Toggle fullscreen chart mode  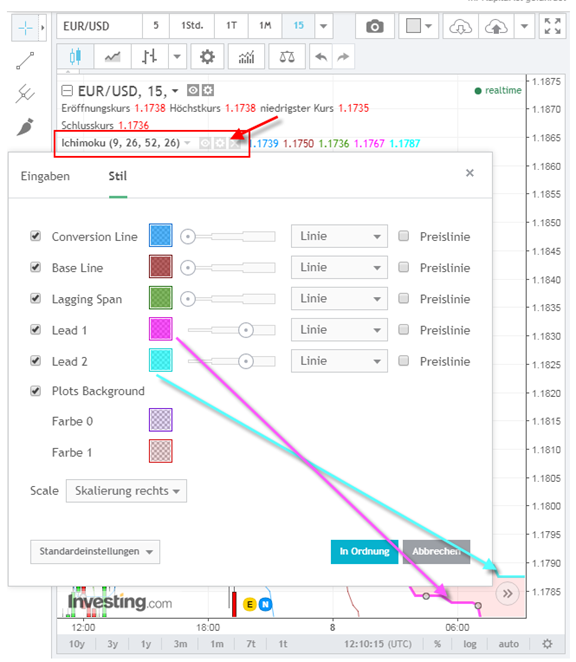(x=552, y=26)
